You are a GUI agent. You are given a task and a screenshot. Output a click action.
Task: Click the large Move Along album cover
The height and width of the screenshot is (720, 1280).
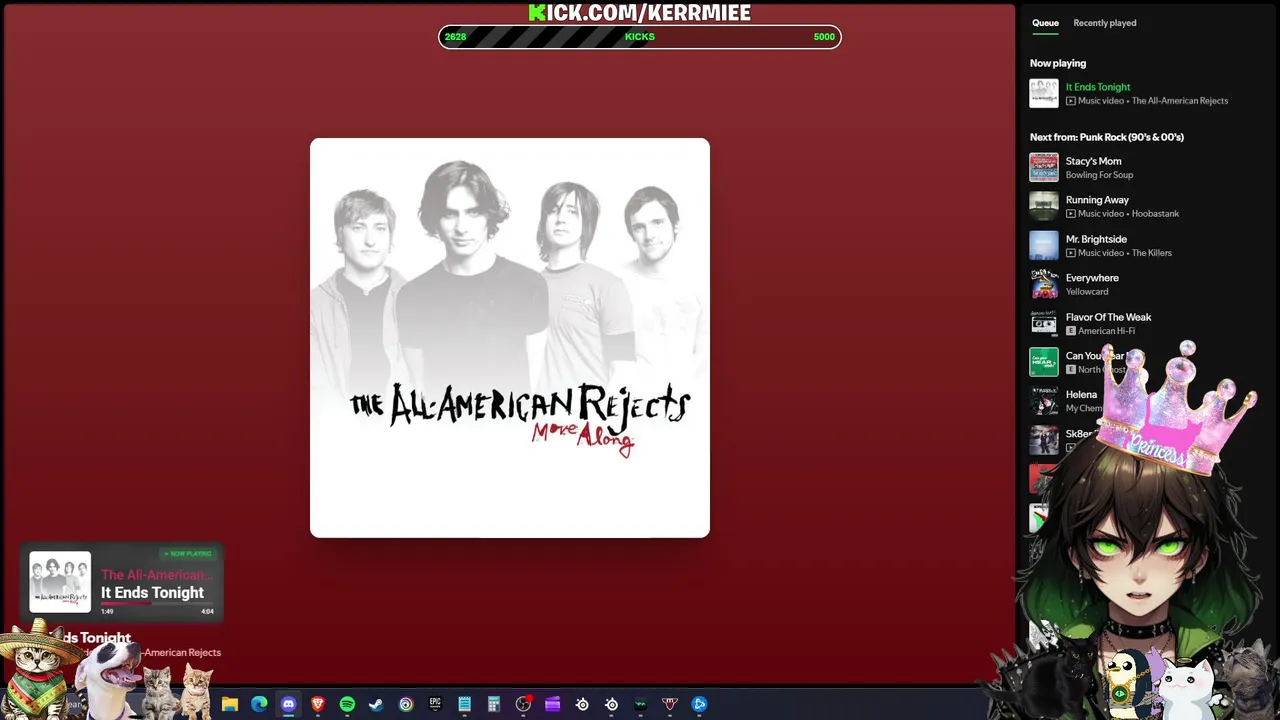tap(510, 338)
